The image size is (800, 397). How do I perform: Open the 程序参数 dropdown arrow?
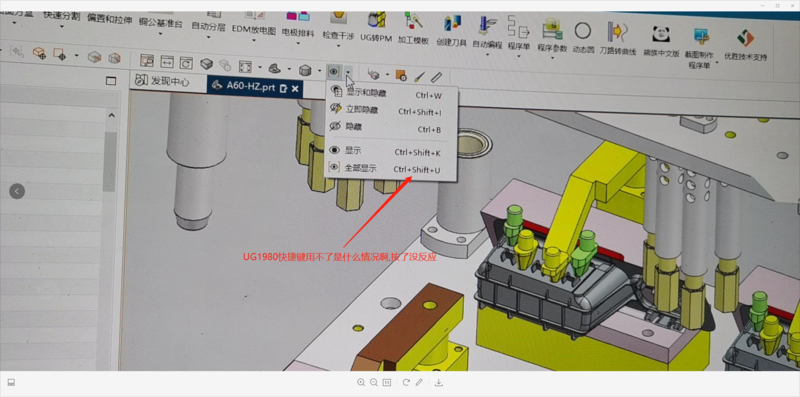click(553, 58)
